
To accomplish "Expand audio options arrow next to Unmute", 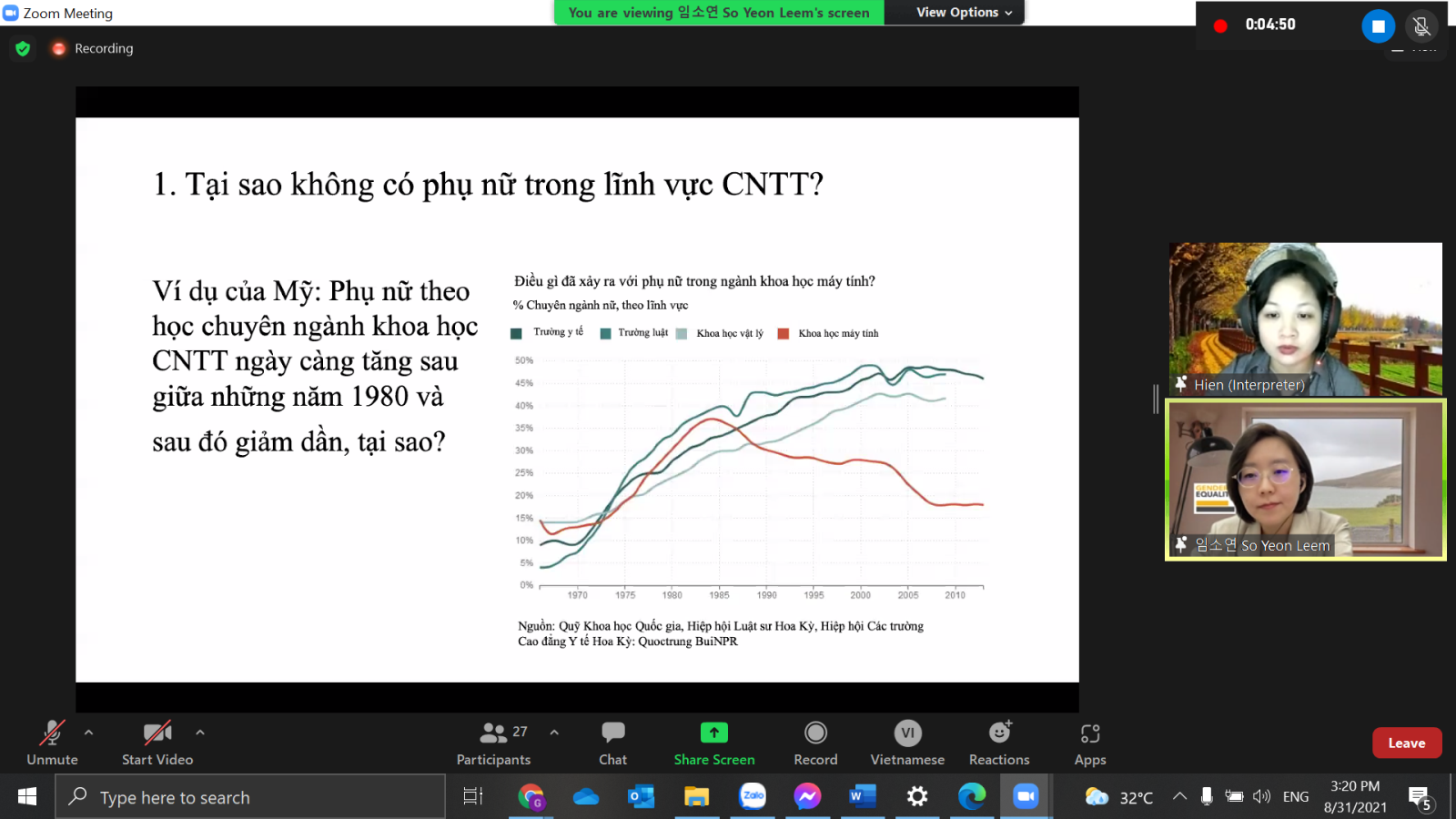I will [x=88, y=732].
